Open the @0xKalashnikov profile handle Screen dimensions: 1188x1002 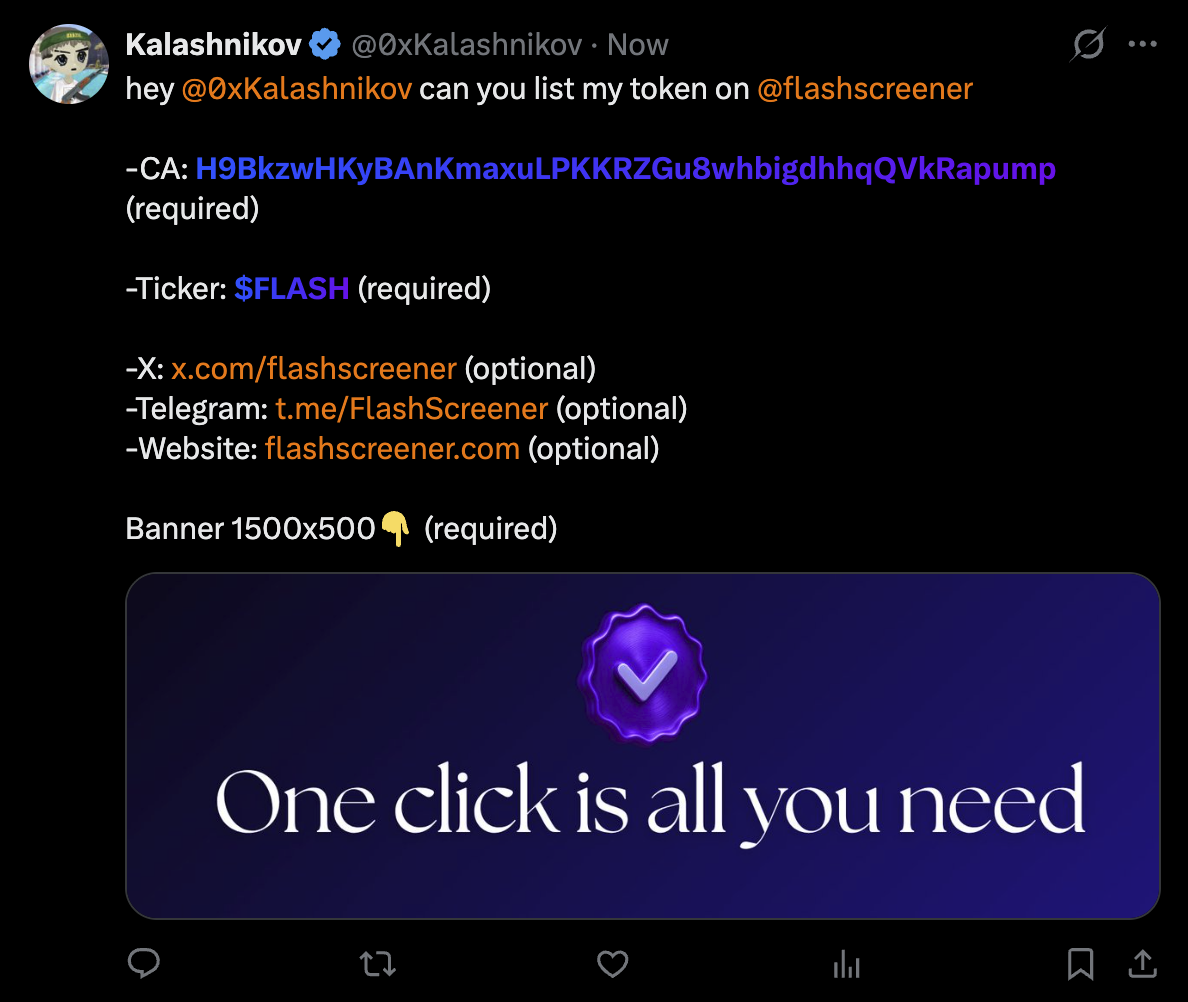[466, 44]
